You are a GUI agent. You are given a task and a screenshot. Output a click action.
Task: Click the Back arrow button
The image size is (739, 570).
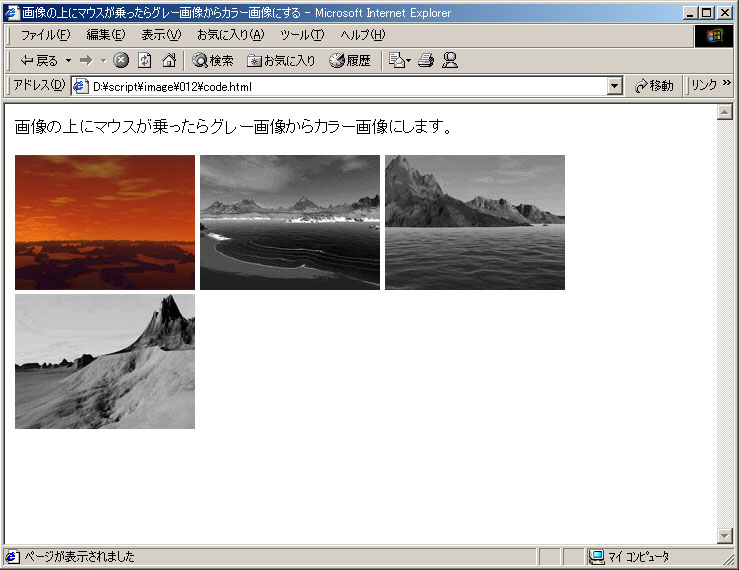(x=39, y=60)
